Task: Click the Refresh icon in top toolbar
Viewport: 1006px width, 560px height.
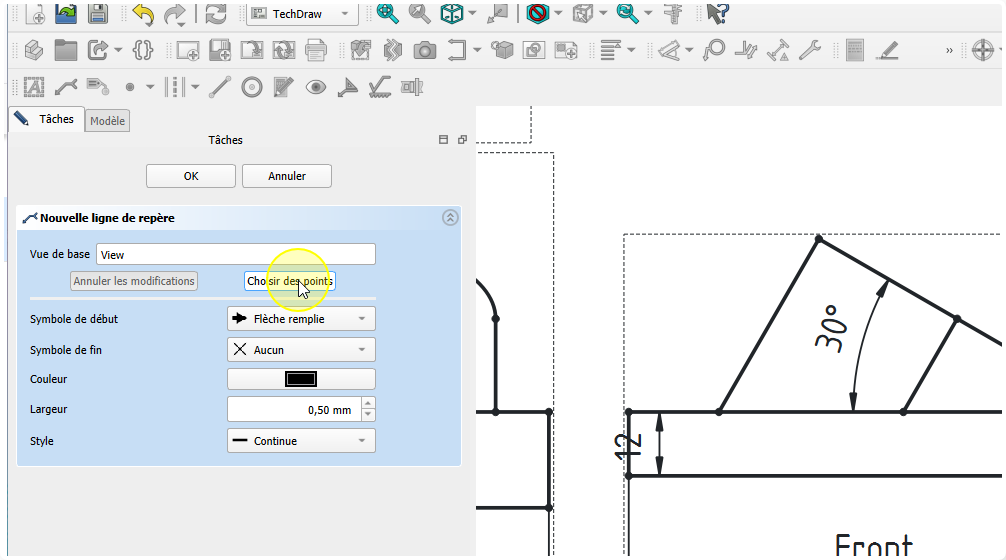Action: click(215, 14)
